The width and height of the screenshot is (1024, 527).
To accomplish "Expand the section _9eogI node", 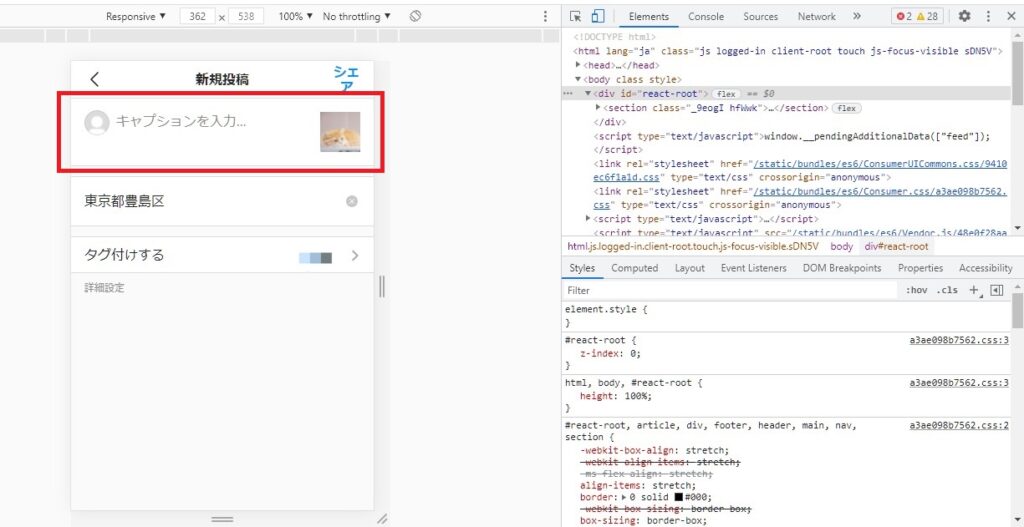I will coord(598,108).
